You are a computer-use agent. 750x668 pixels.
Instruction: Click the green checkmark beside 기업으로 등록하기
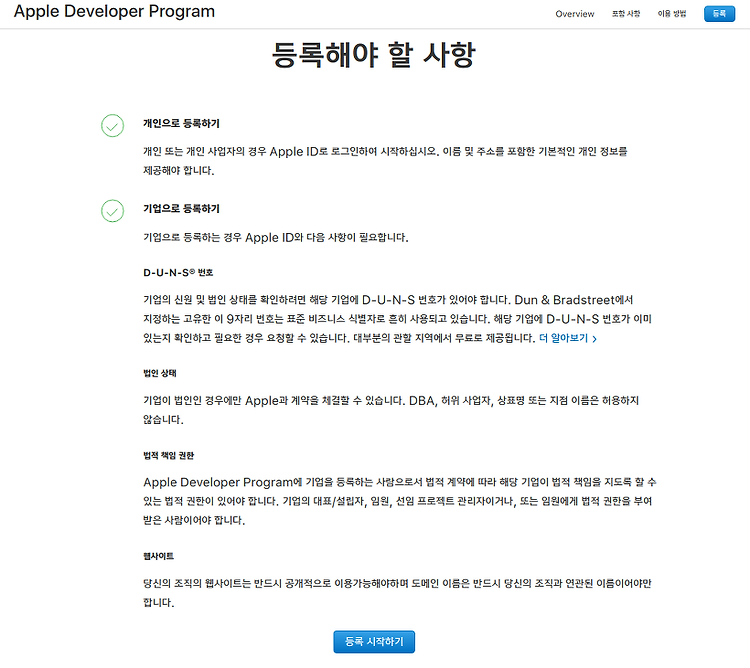coord(112,211)
